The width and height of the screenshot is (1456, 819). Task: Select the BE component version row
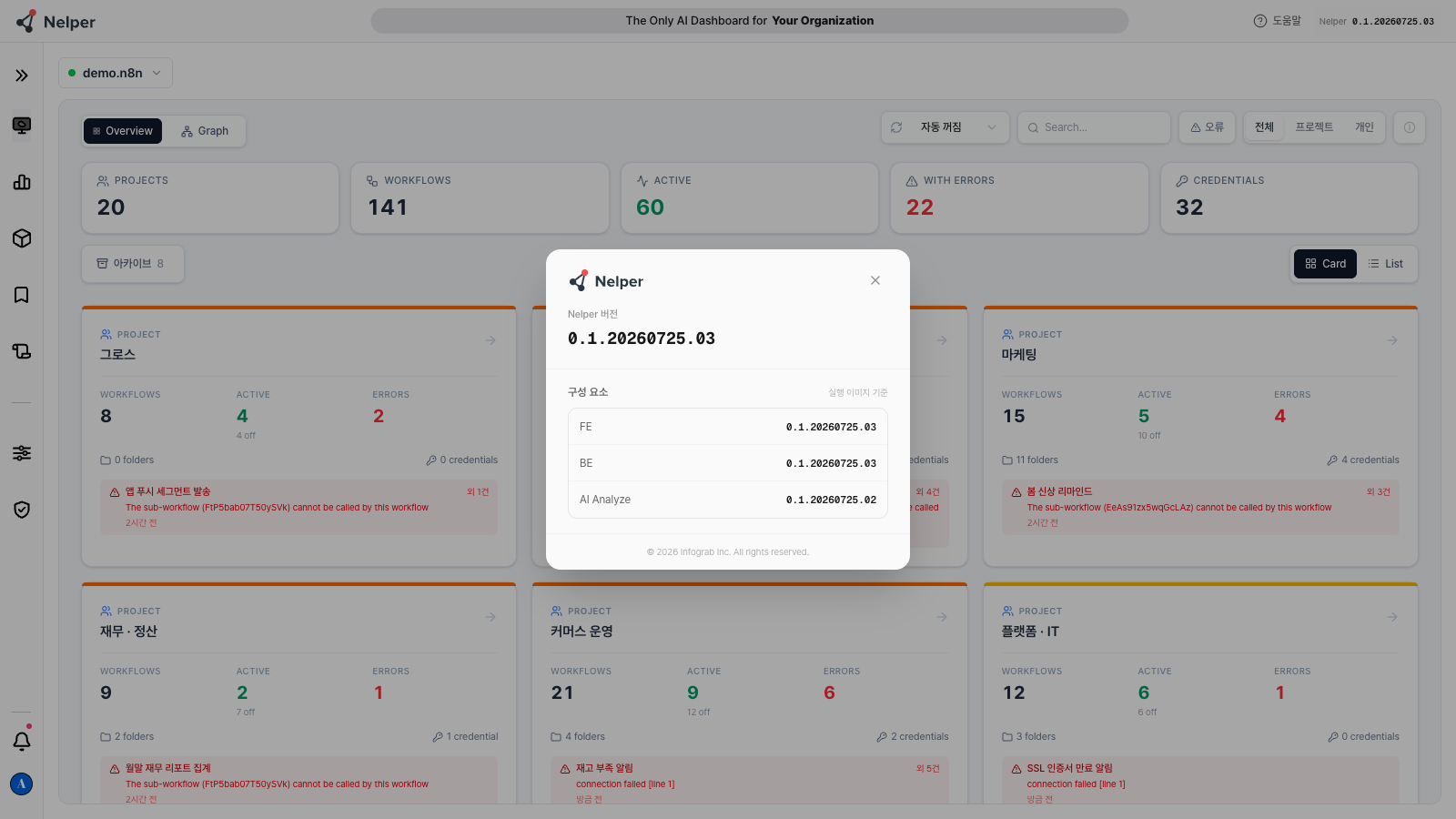(x=728, y=463)
